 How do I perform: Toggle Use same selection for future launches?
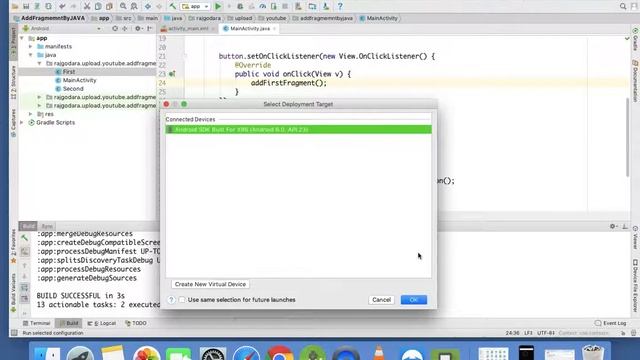tap(182, 300)
